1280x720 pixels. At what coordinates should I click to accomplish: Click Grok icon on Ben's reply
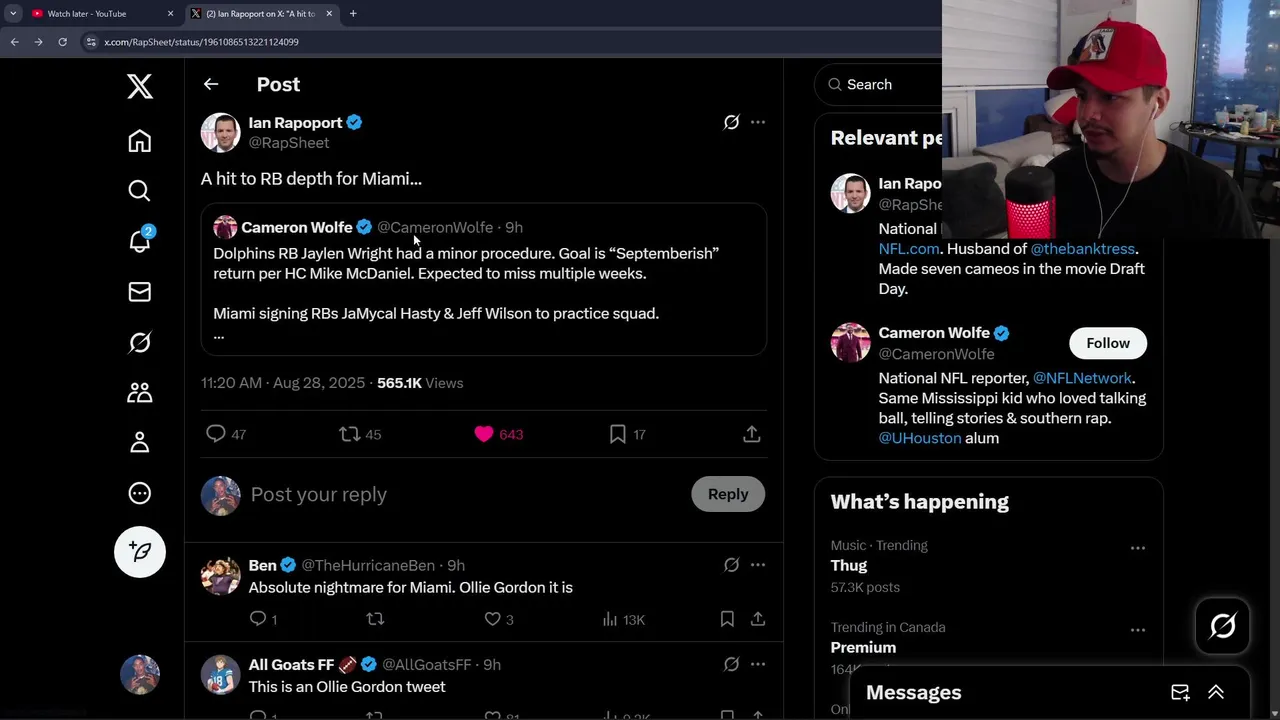731,565
